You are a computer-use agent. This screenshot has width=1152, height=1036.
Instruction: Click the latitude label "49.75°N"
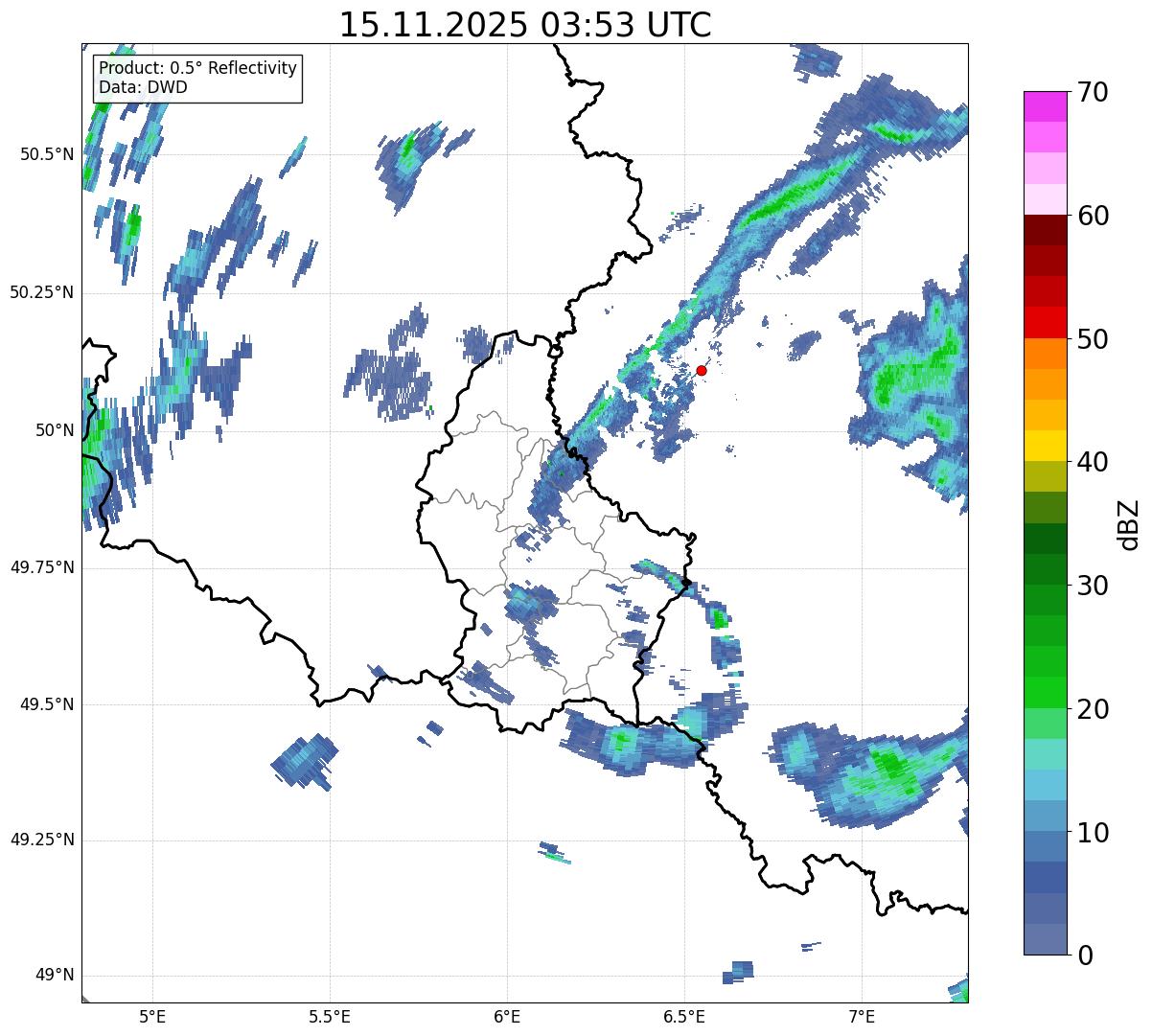click(41, 567)
